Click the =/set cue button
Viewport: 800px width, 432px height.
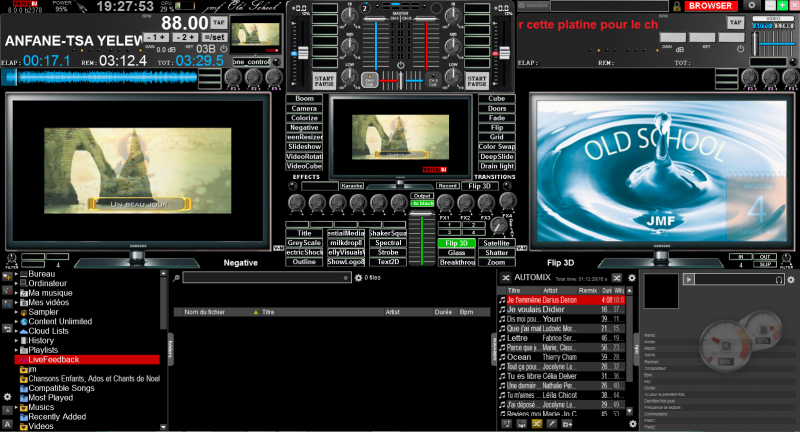214,37
